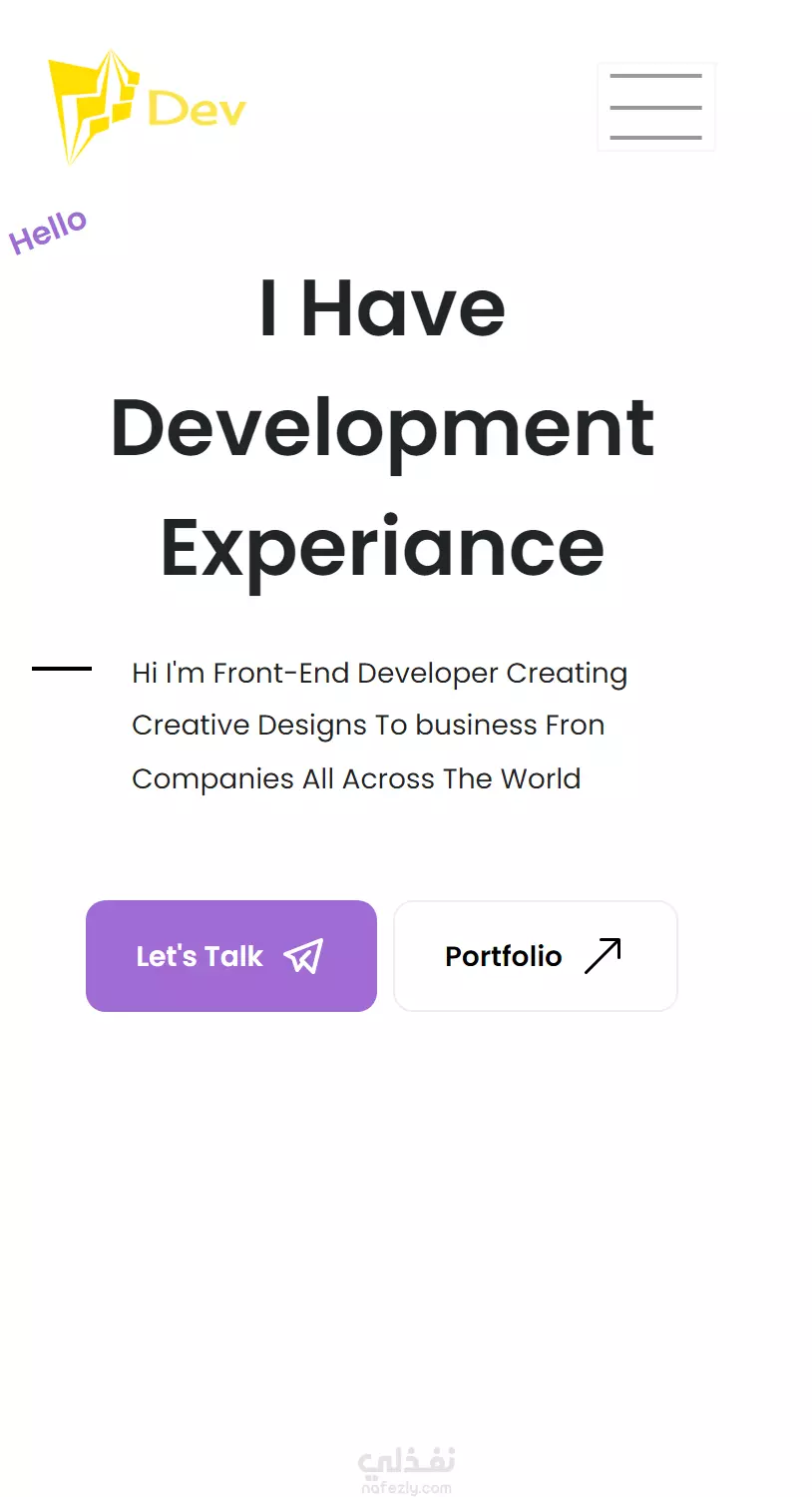812x1497 pixels.
Task: Click the line "Companies All Across The World"
Action: (x=356, y=778)
